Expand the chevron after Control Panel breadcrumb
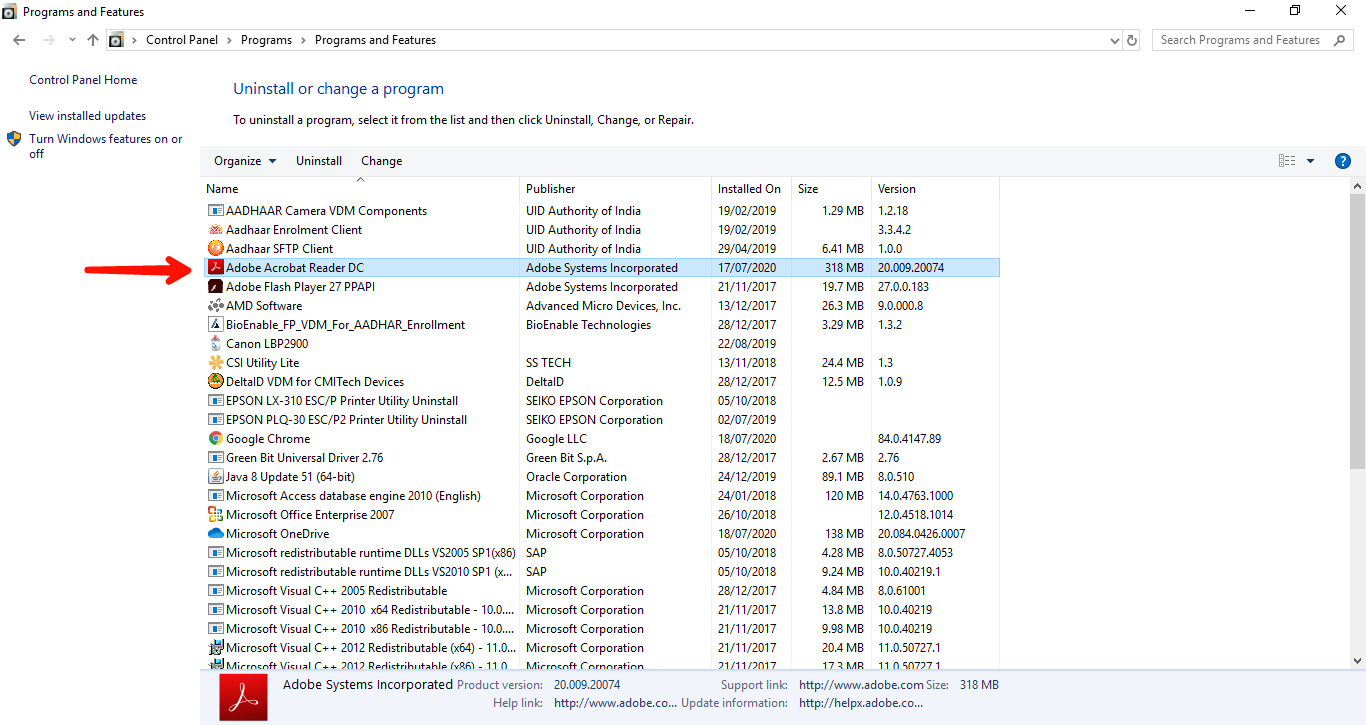This screenshot has height=725, width=1366. tap(229, 40)
